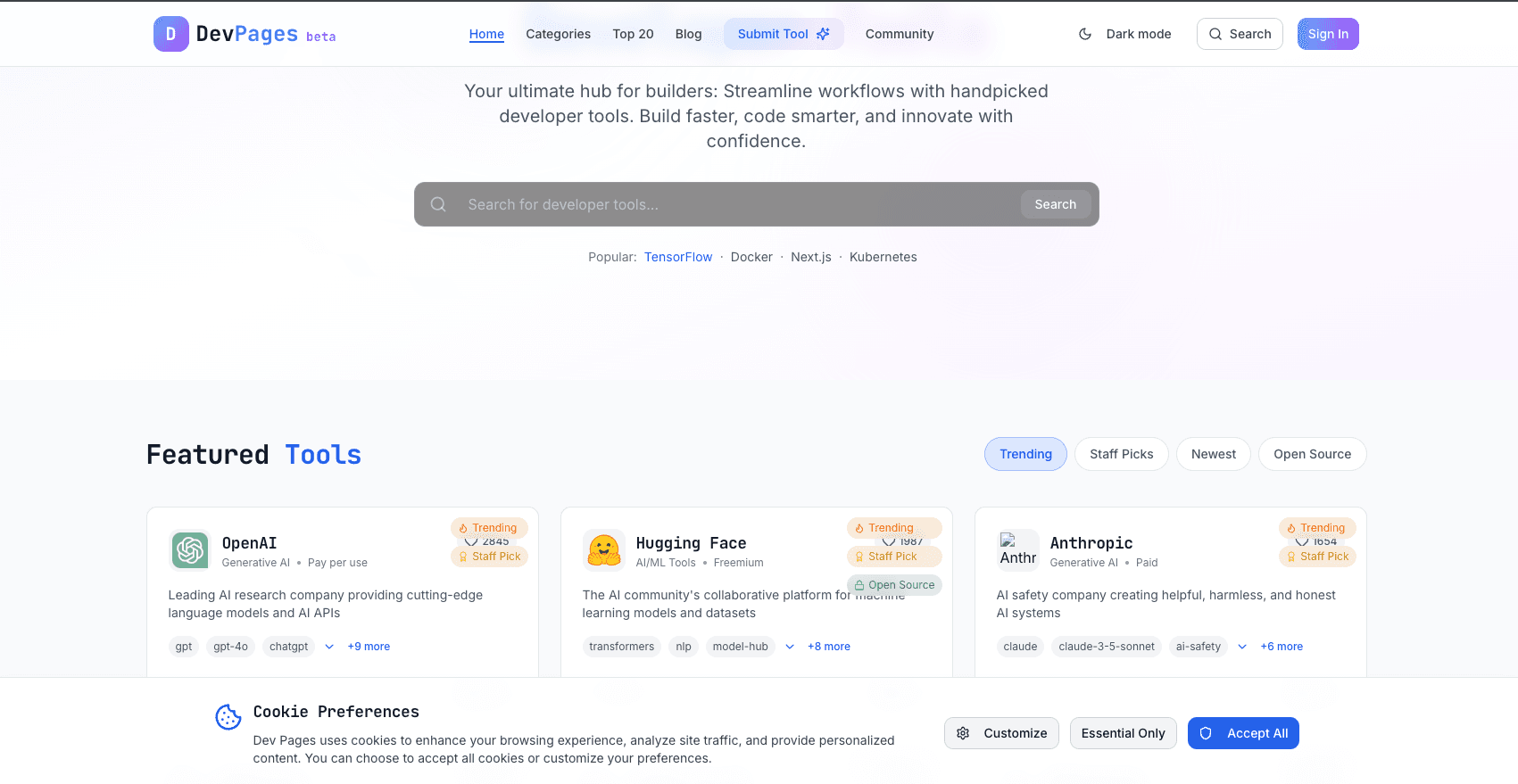
Task: Show +8 more tags for Hugging Face
Action: pos(829,647)
